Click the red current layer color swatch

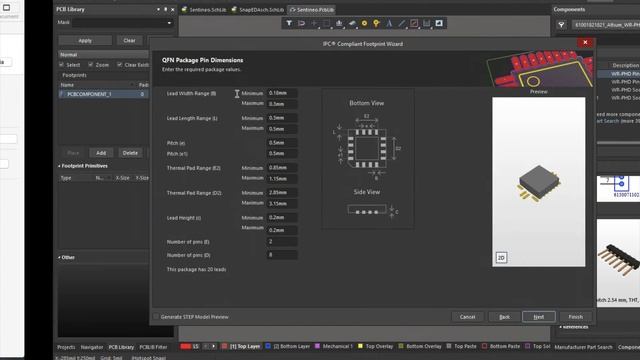186,346
